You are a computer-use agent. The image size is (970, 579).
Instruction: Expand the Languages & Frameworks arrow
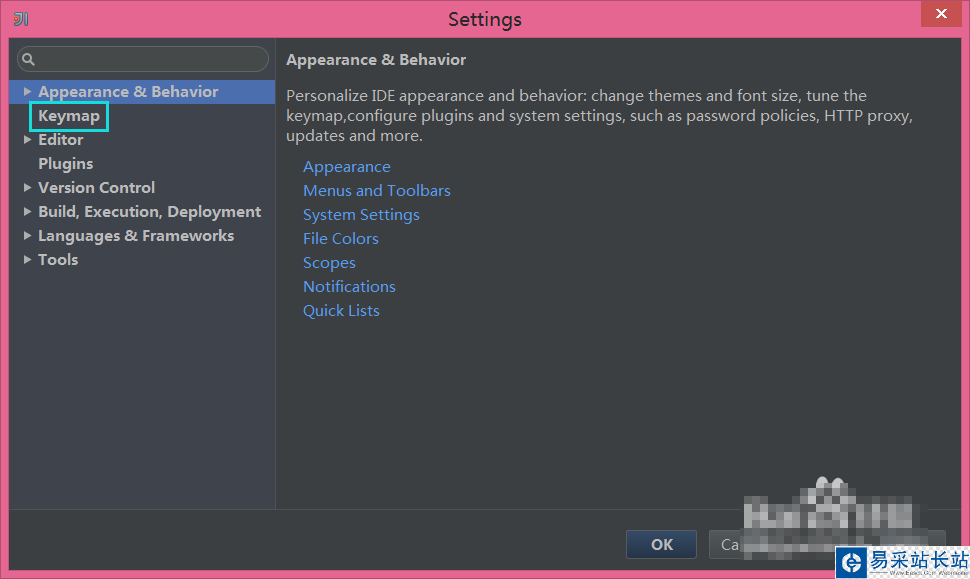28,236
